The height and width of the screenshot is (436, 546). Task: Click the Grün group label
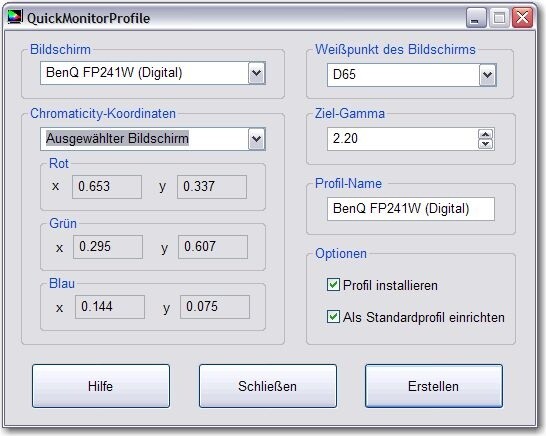[x=63, y=224]
